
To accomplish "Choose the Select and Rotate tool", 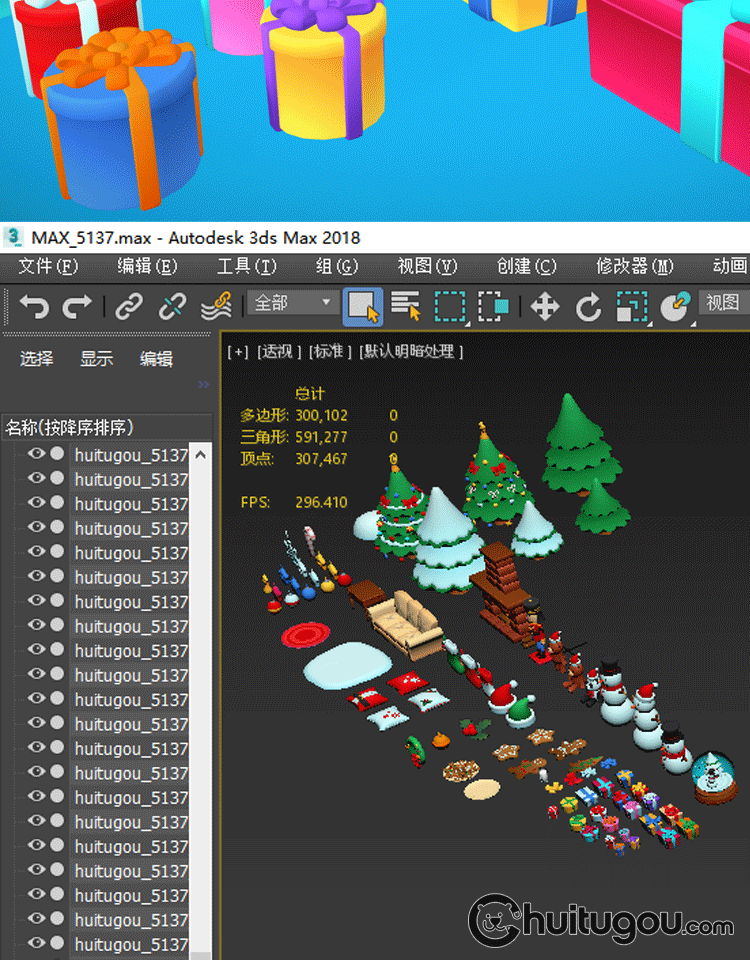I will click(x=588, y=306).
